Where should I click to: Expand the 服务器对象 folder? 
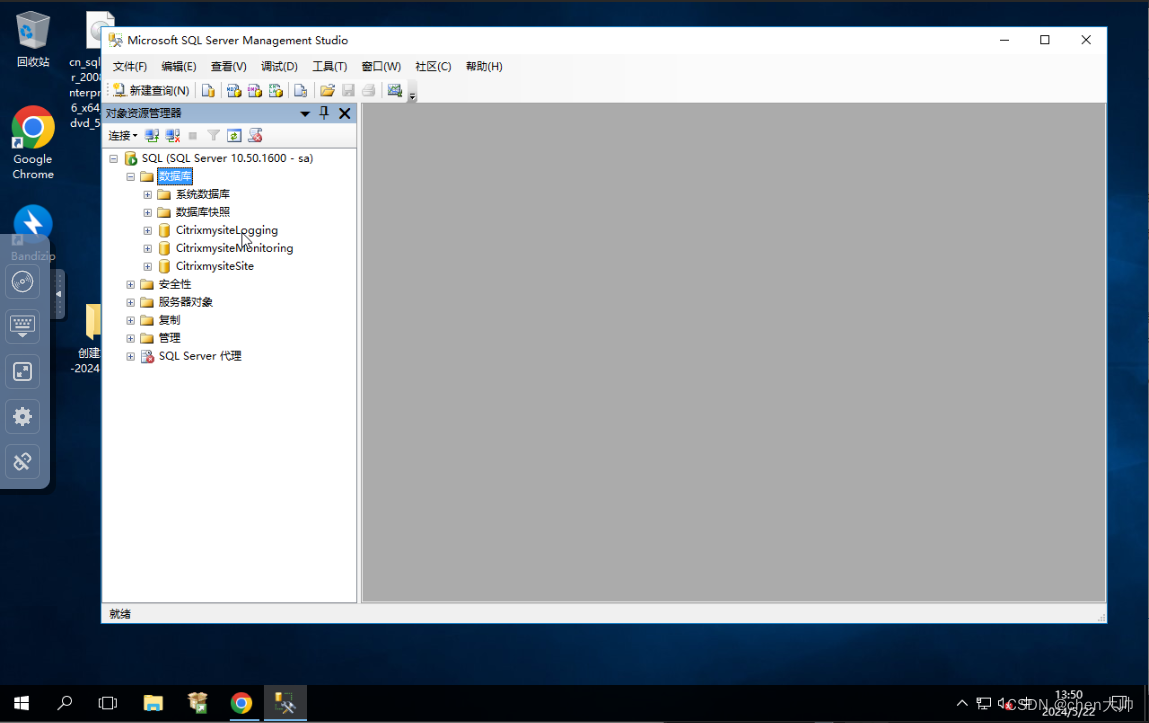tap(130, 302)
